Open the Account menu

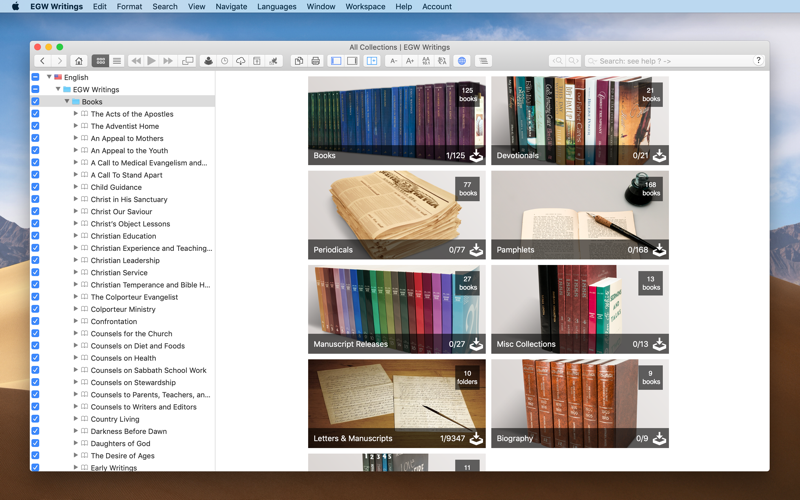(437, 7)
